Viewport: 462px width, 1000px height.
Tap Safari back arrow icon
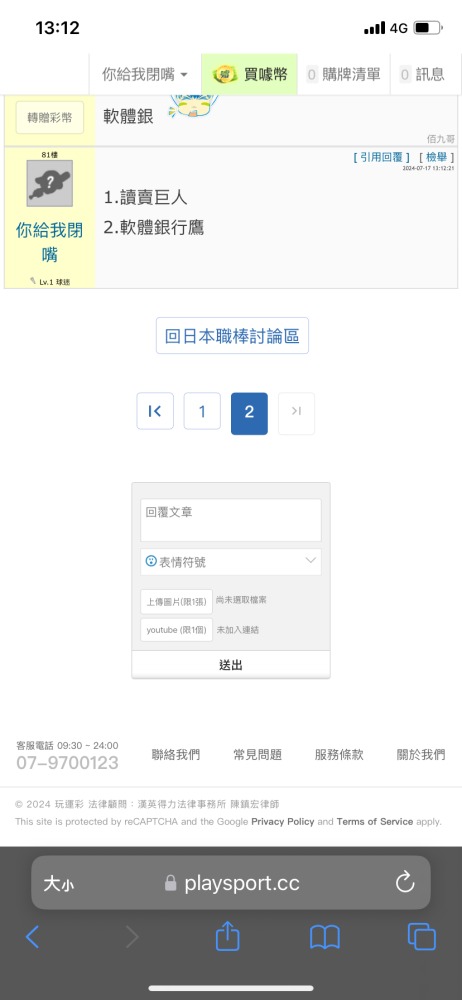click(x=33, y=936)
